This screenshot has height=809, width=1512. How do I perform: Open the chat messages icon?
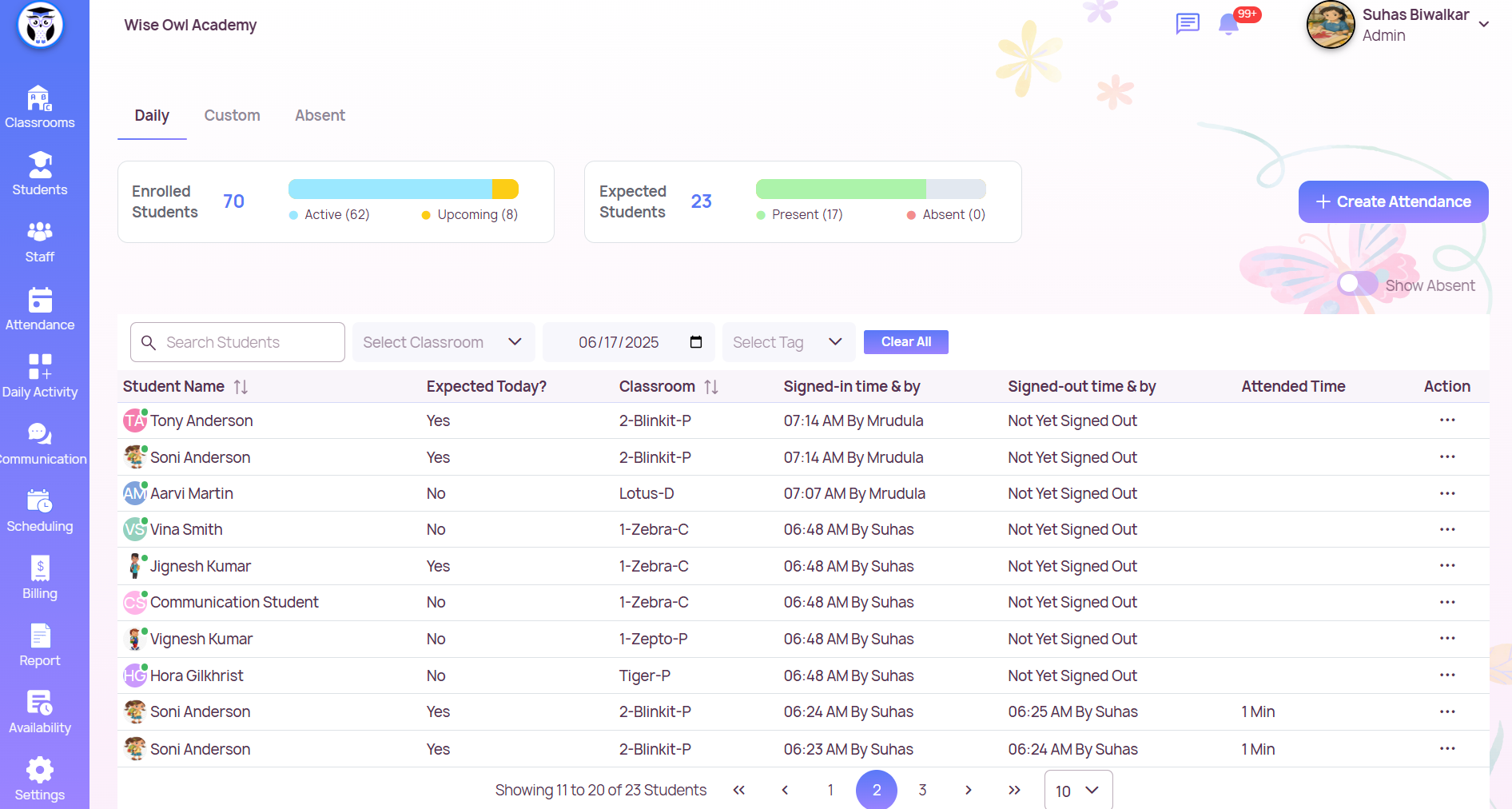pyautogui.click(x=1188, y=24)
